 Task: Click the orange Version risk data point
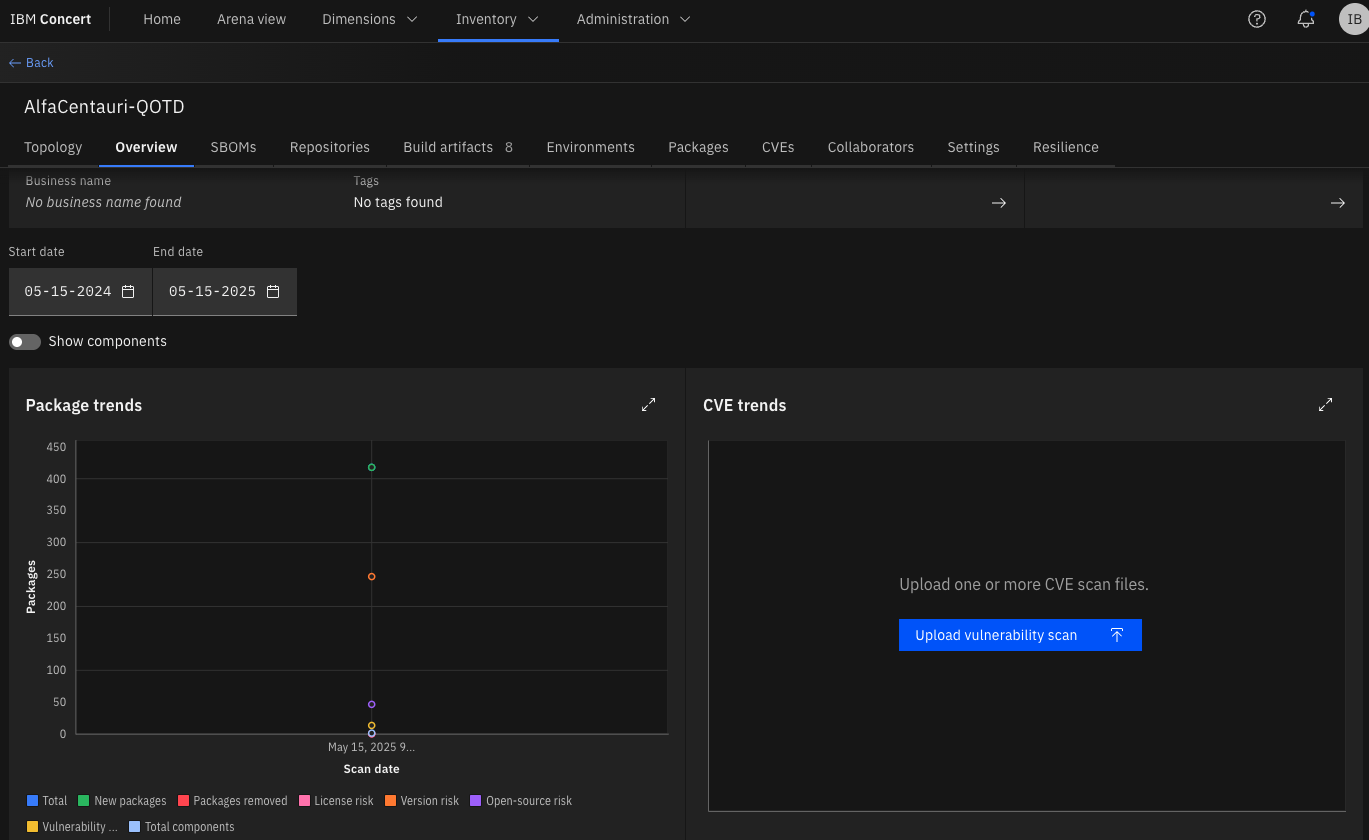pos(372,576)
